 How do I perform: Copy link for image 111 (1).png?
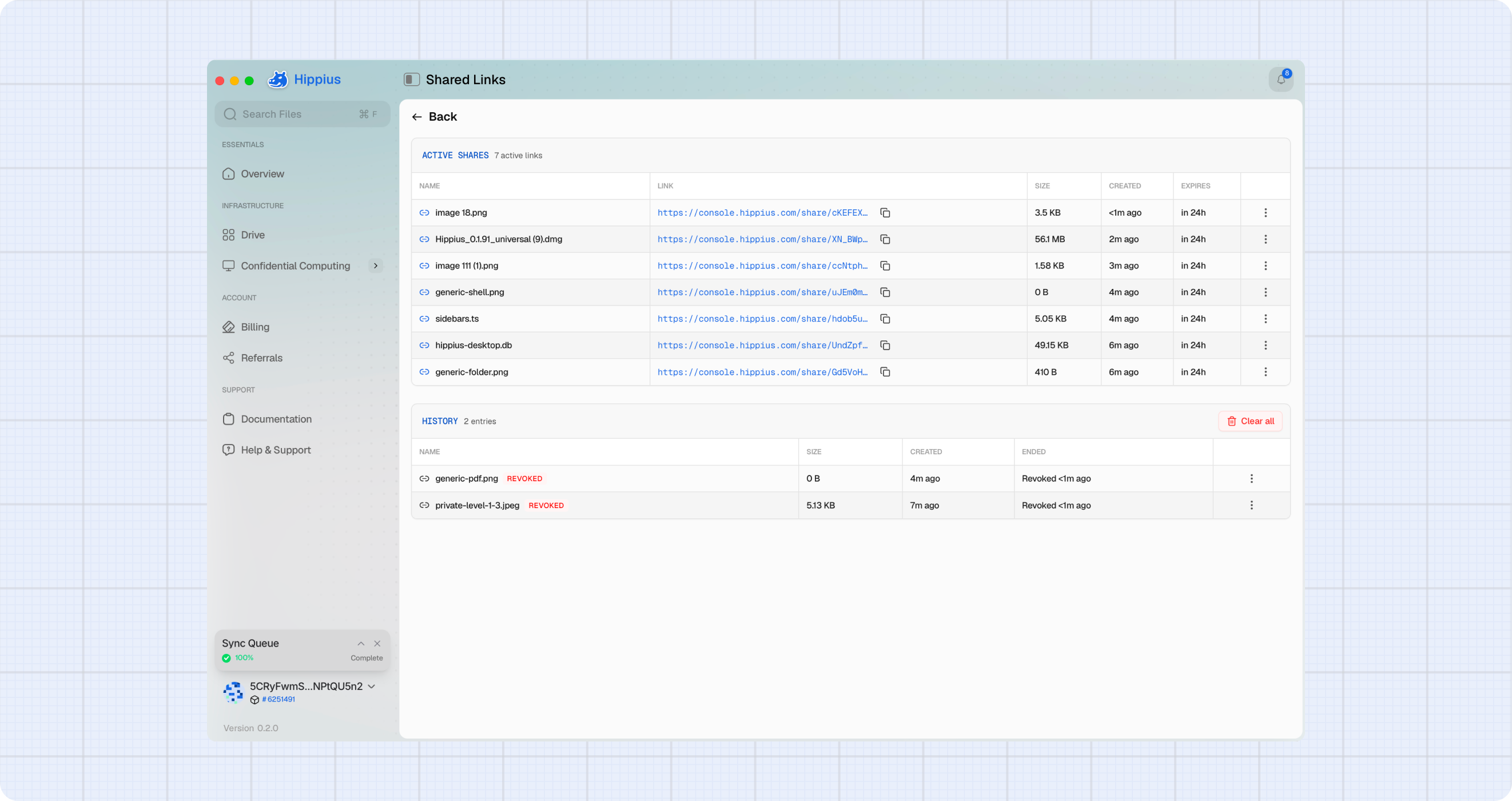coord(885,265)
